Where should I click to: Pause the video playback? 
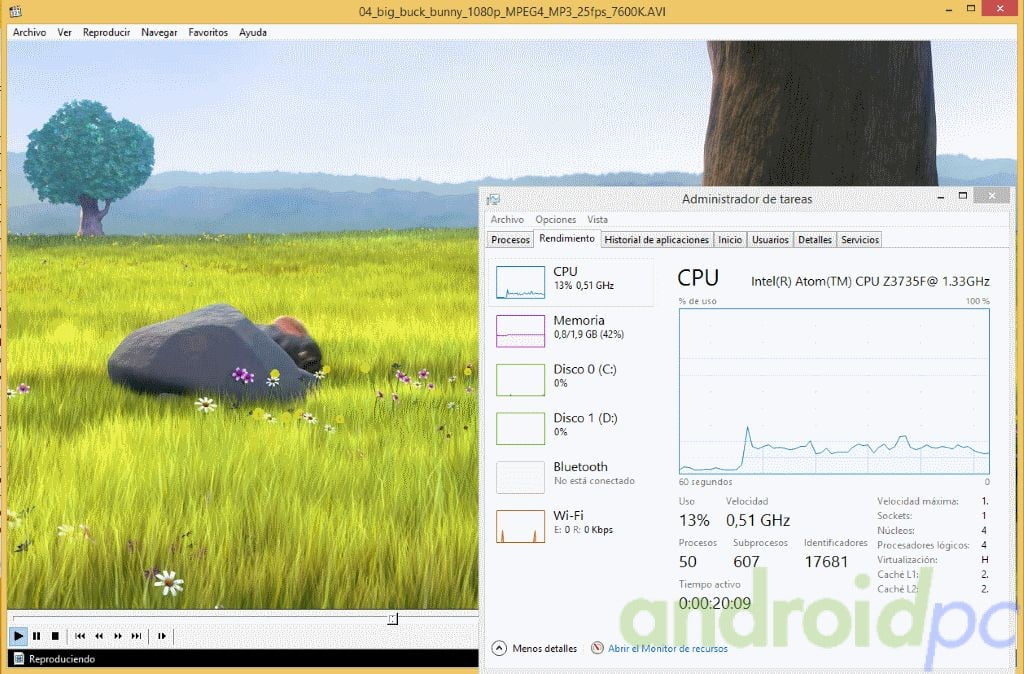pyautogui.click(x=37, y=635)
